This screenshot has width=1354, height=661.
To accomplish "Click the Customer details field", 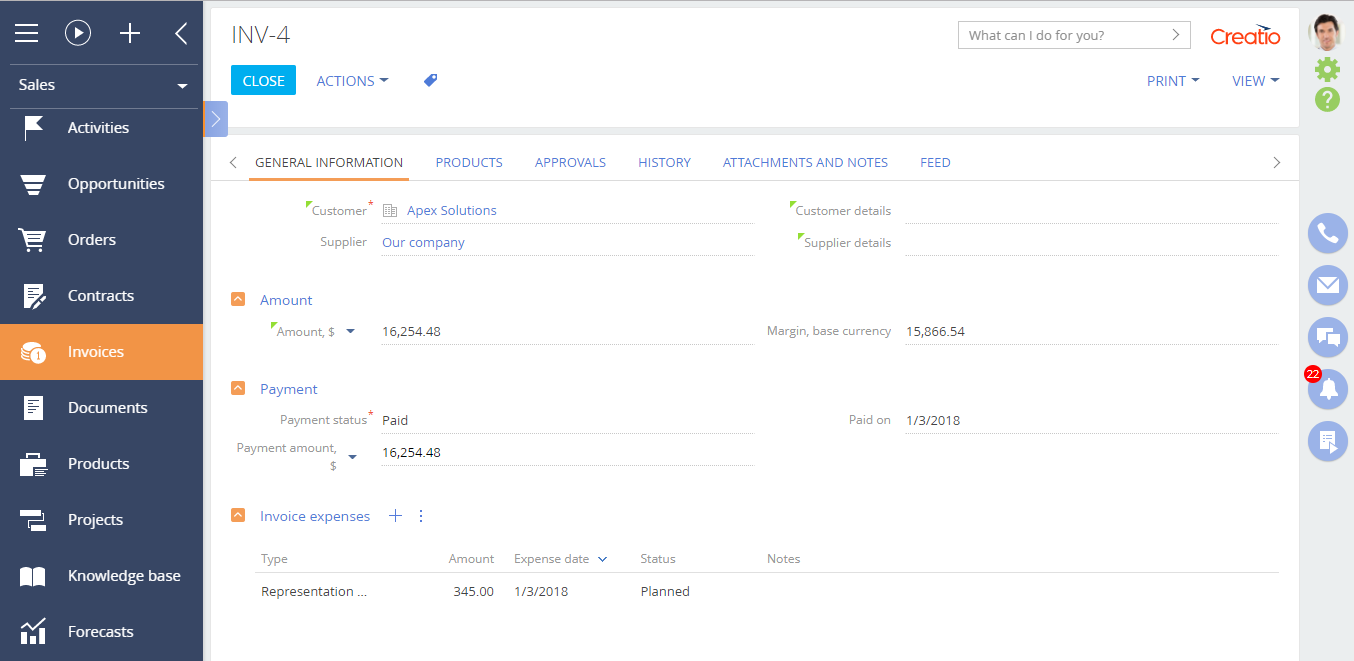I will tap(1092, 211).
